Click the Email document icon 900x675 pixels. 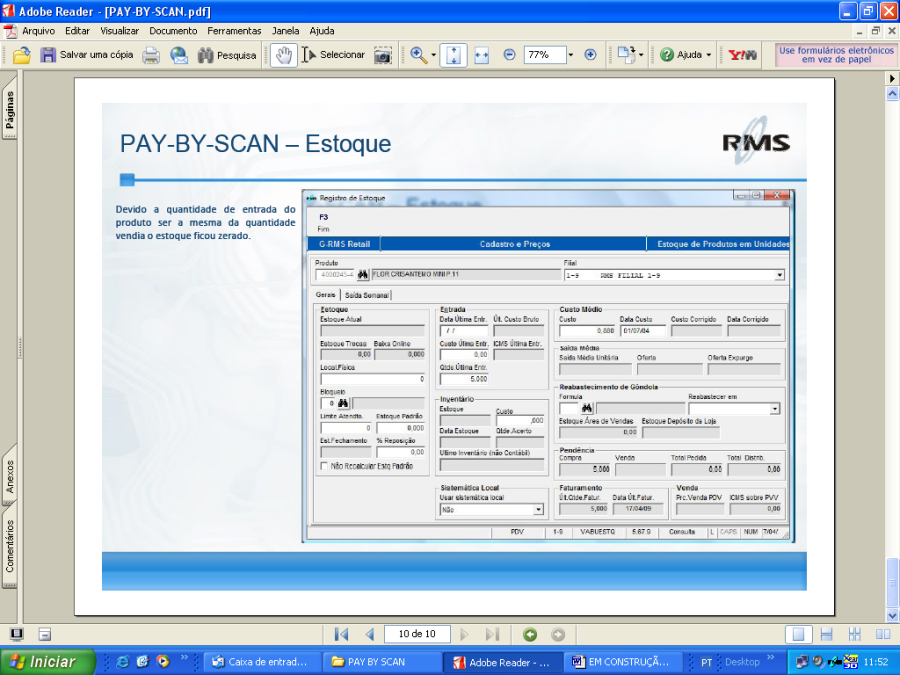pyautogui.click(x=179, y=55)
